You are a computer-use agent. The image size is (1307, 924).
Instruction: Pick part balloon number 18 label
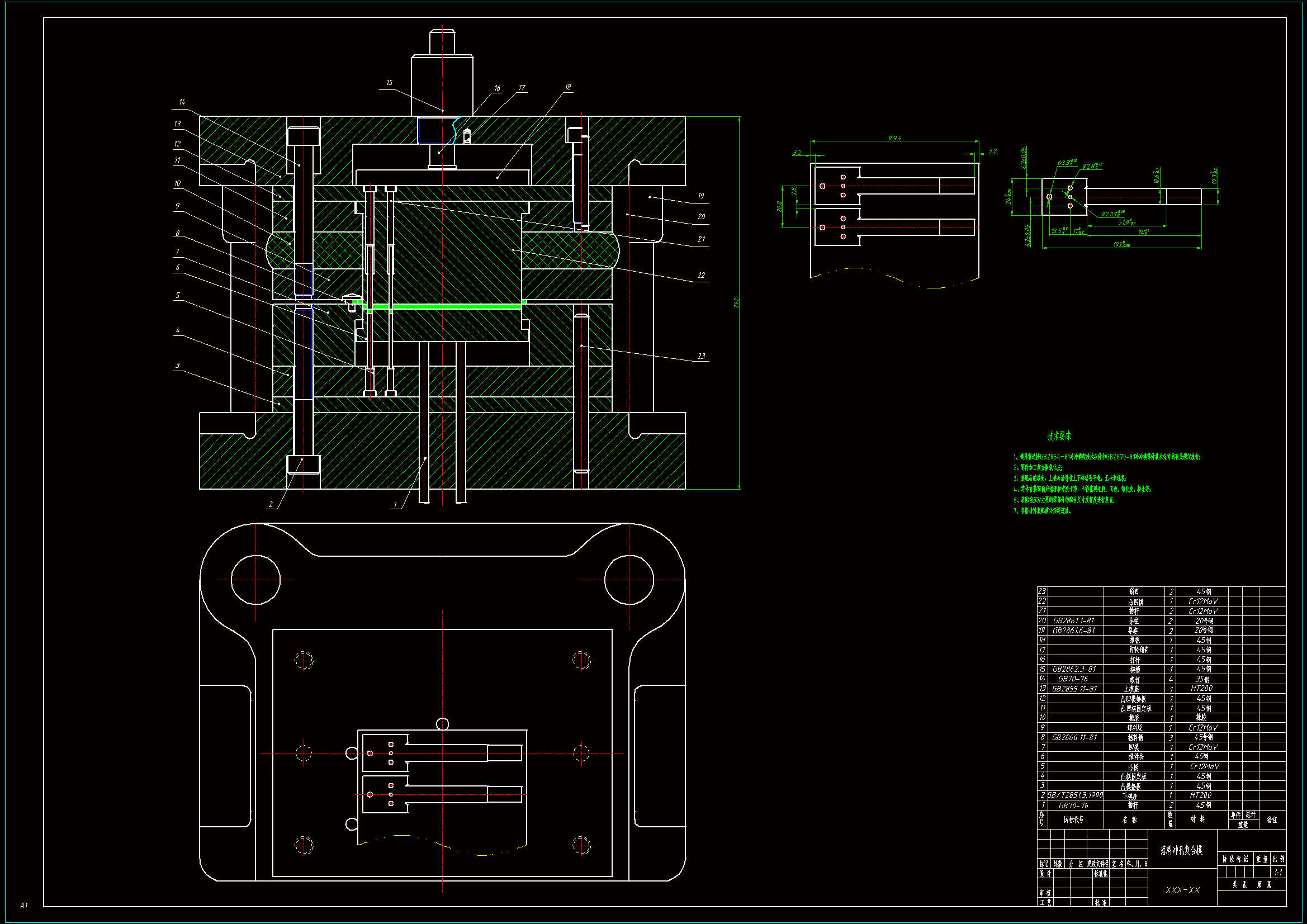click(567, 87)
